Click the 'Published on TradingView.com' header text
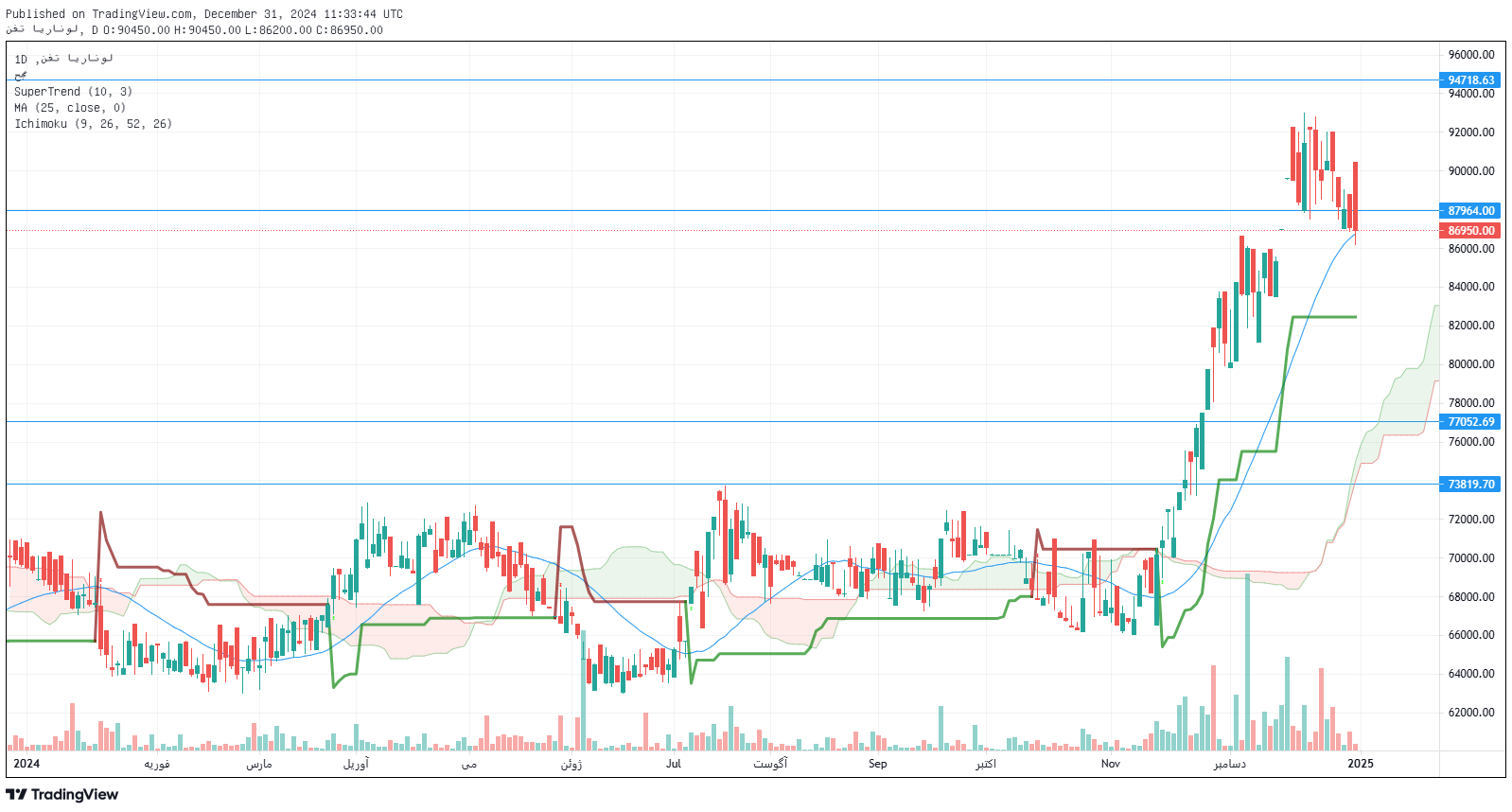The width and height of the screenshot is (1512, 812). click(x=99, y=14)
